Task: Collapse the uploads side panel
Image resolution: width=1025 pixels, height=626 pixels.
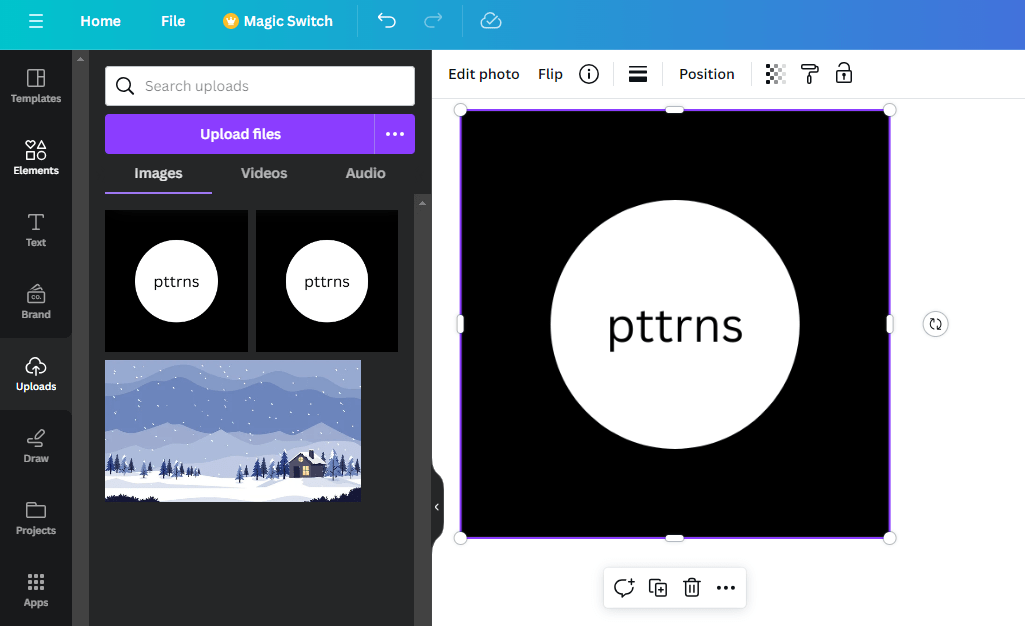Action: [435, 506]
